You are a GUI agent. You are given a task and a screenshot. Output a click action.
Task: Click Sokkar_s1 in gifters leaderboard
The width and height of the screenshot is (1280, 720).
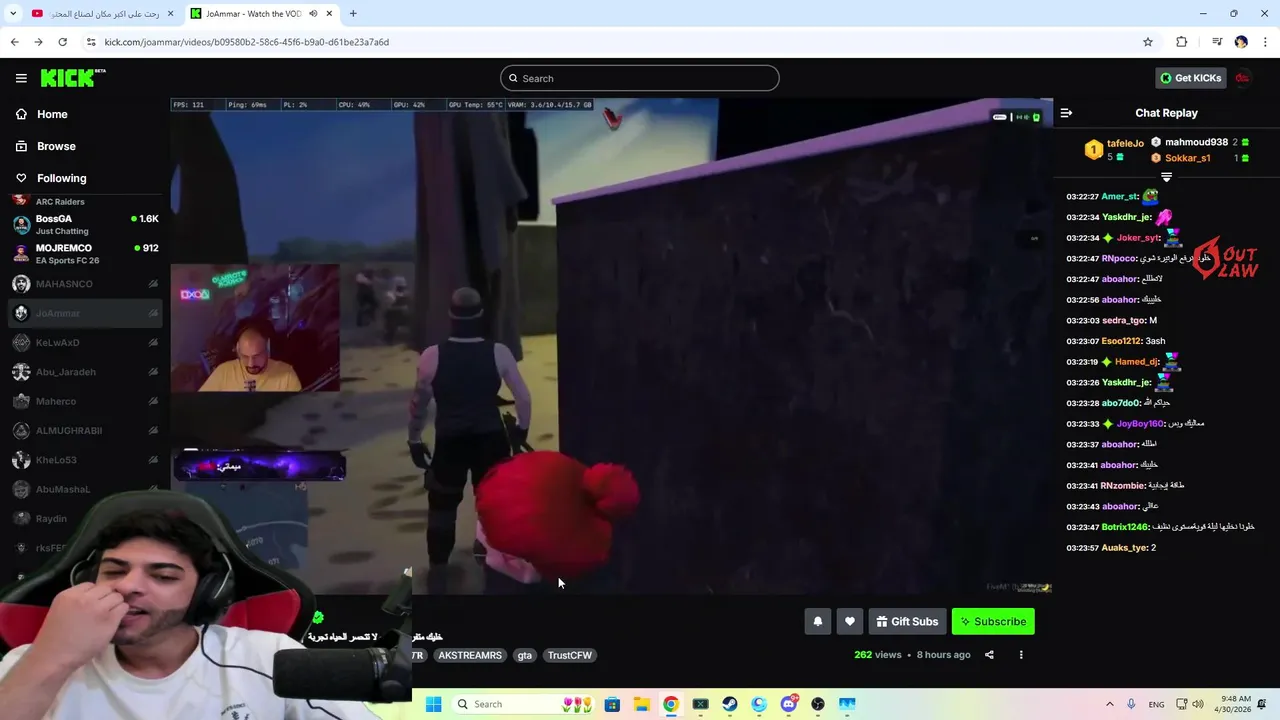(x=1187, y=158)
